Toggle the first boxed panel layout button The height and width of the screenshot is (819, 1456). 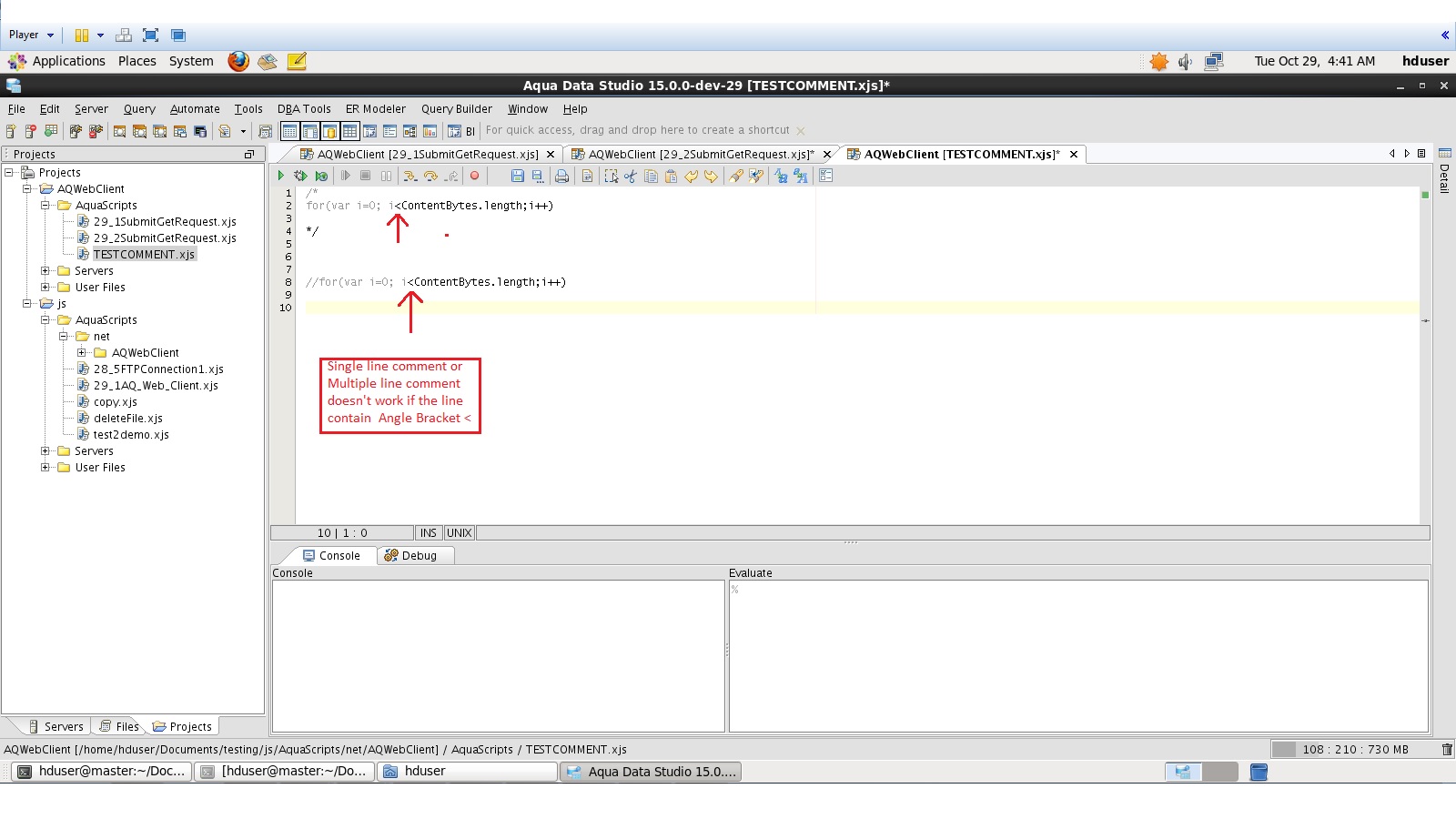click(x=289, y=131)
